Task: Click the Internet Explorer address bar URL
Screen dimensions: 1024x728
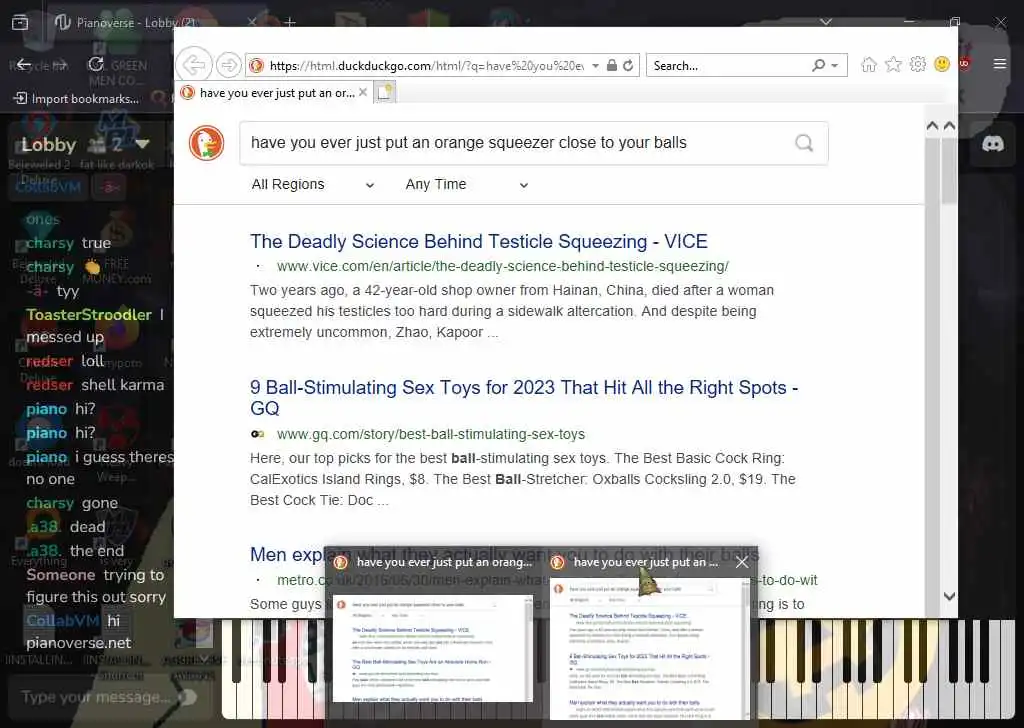Action: pyautogui.click(x=426, y=65)
